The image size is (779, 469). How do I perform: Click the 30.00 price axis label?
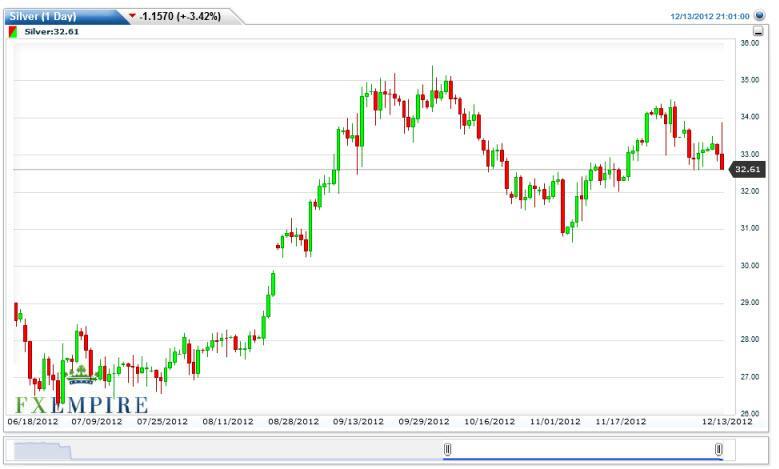tap(750, 266)
